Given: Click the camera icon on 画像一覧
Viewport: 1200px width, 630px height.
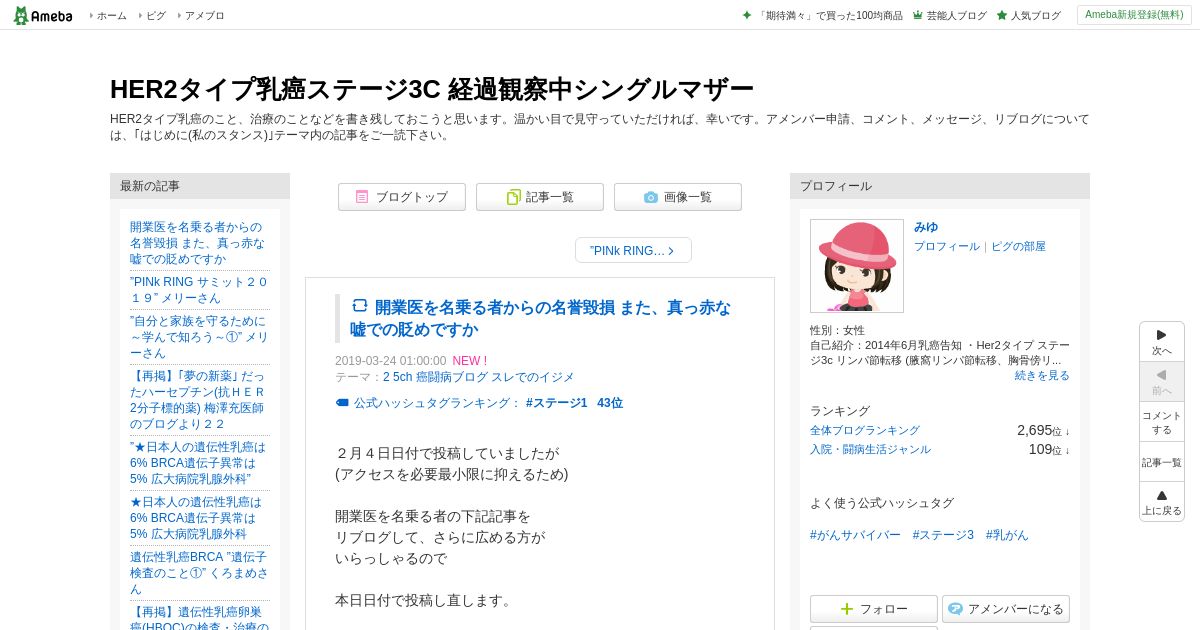Looking at the screenshot, I should click(x=651, y=197).
